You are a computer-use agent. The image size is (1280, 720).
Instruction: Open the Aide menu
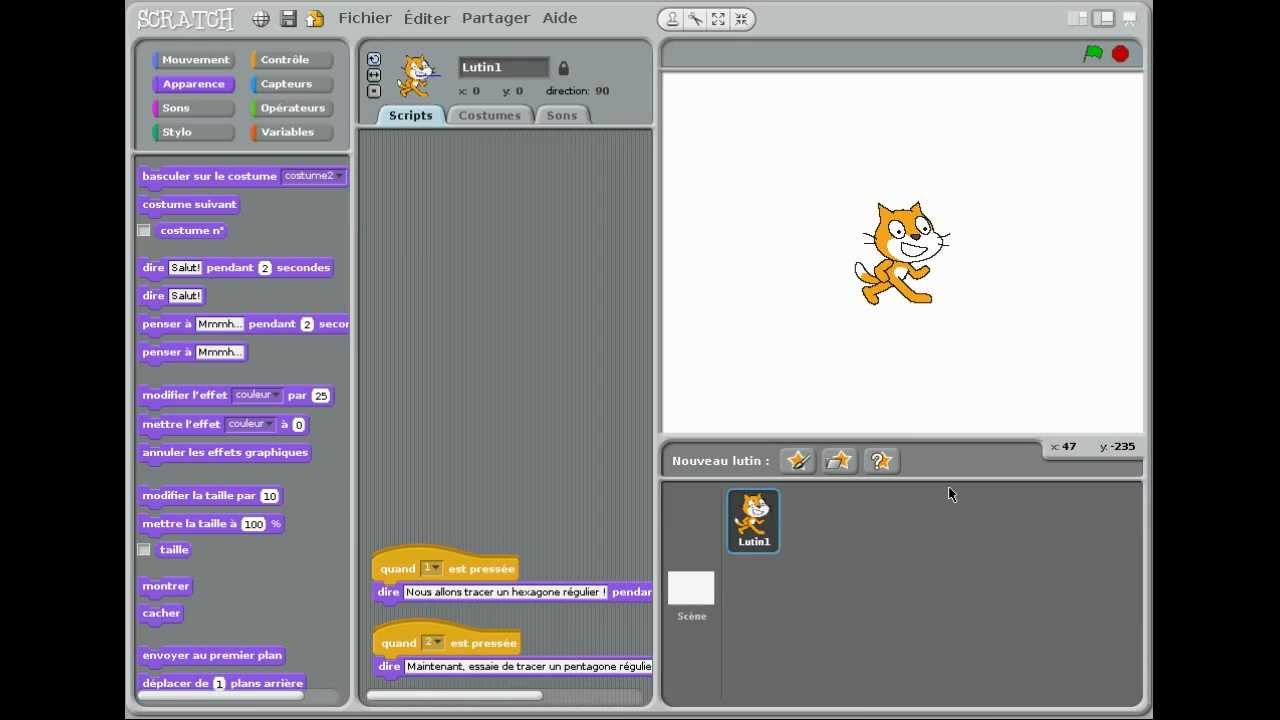[x=560, y=18]
